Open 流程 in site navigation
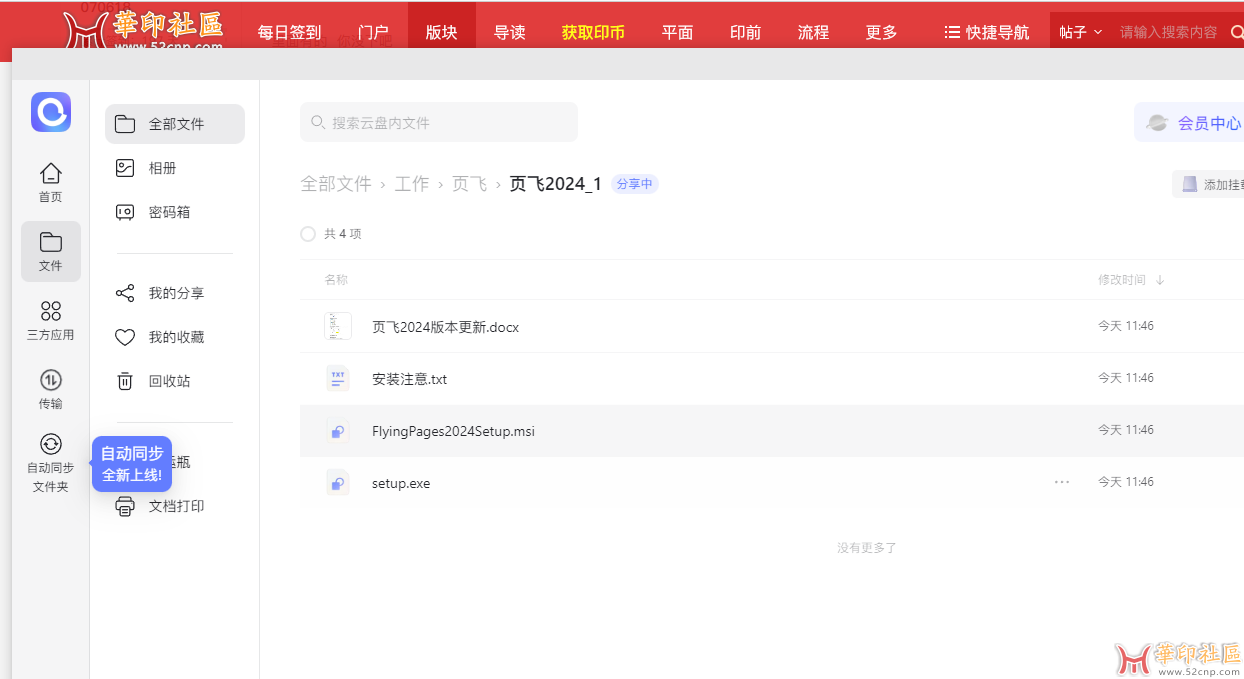1244x679 pixels. (813, 32)
